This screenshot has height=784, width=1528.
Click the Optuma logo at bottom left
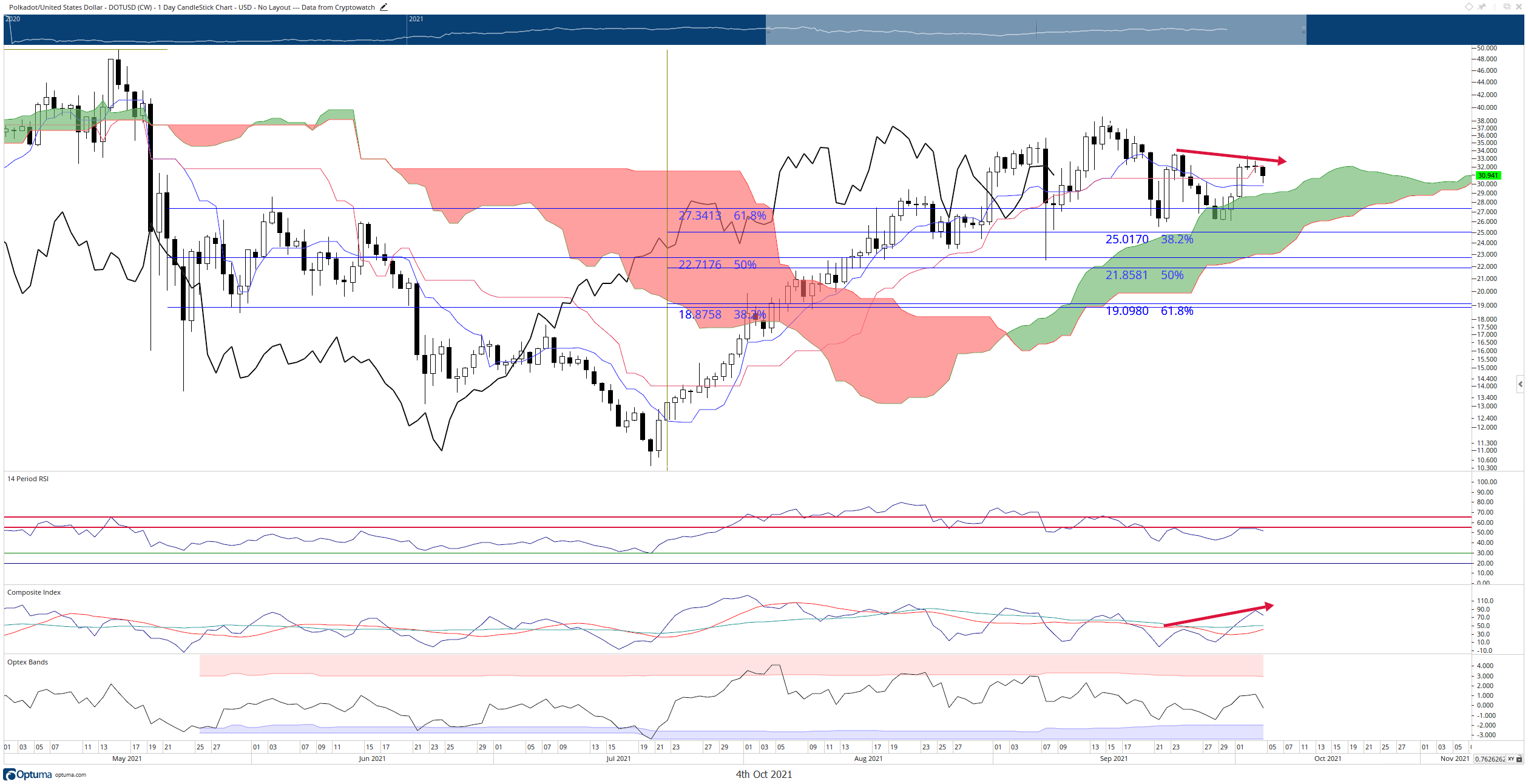click(x=27, y=774)
